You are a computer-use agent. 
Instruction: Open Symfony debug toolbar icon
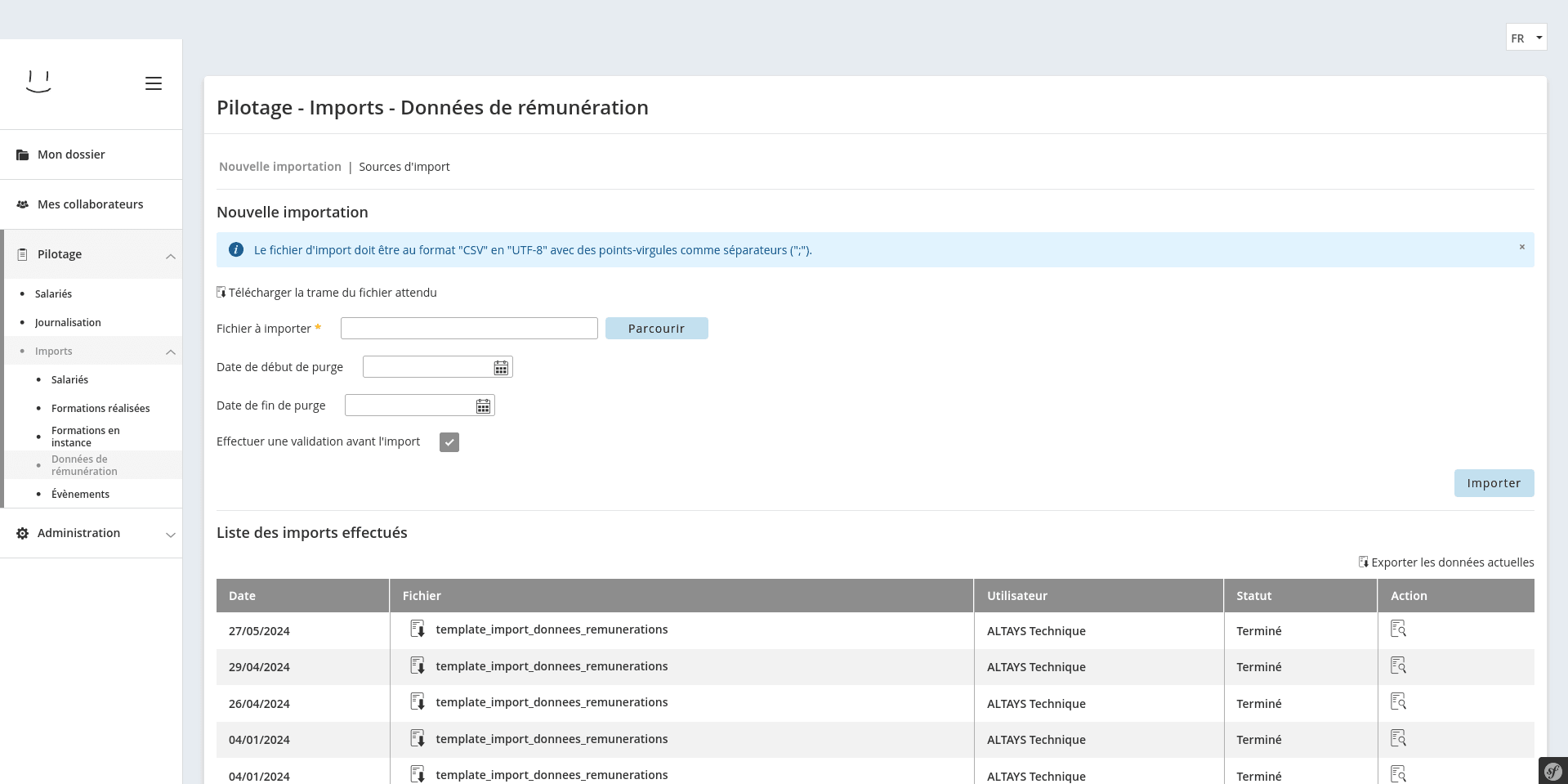click(1552, 771)
